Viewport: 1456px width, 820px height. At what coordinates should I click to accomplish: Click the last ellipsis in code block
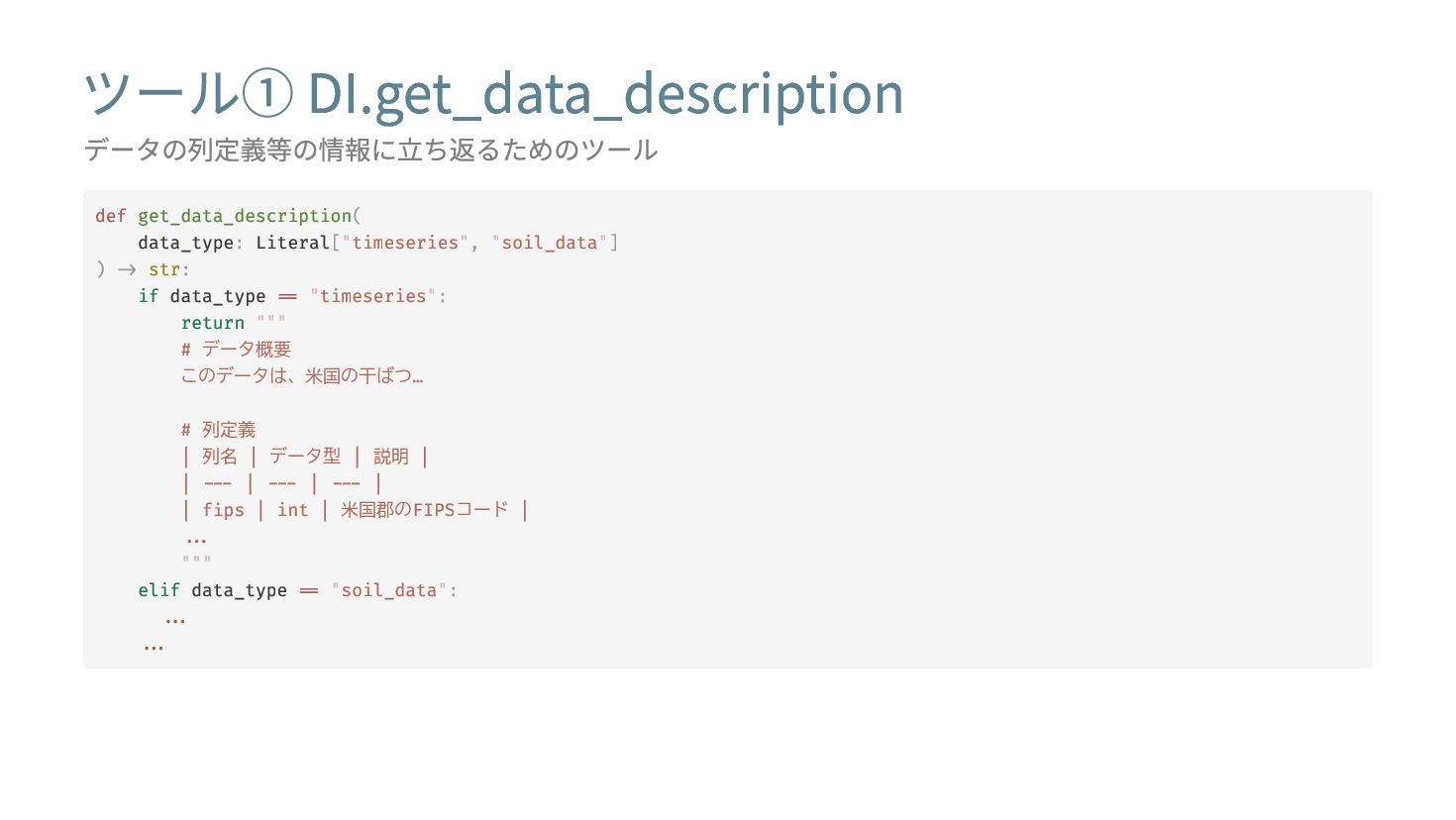154,648
